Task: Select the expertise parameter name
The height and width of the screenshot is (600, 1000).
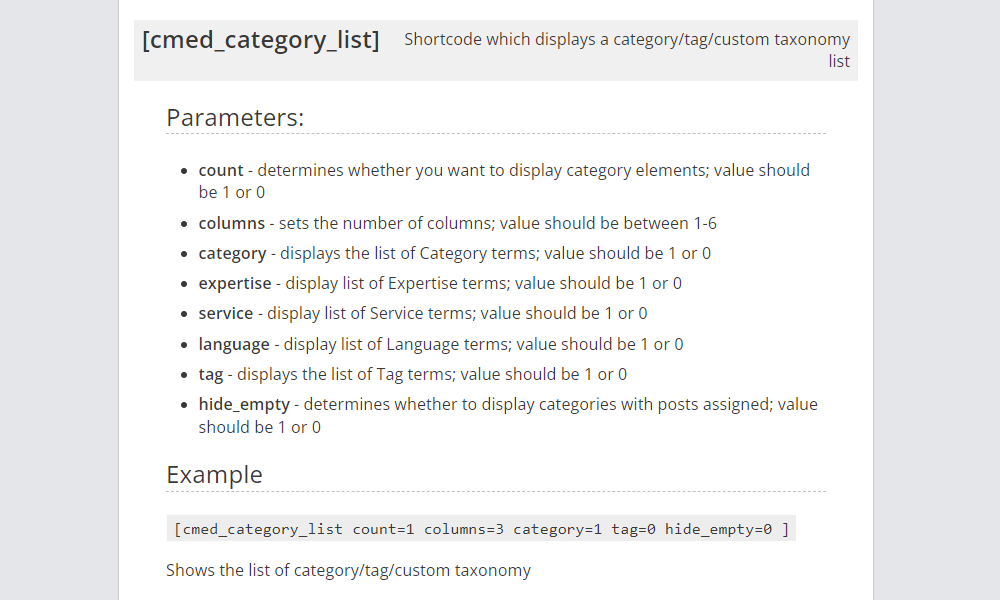Action: pos(235,283)
